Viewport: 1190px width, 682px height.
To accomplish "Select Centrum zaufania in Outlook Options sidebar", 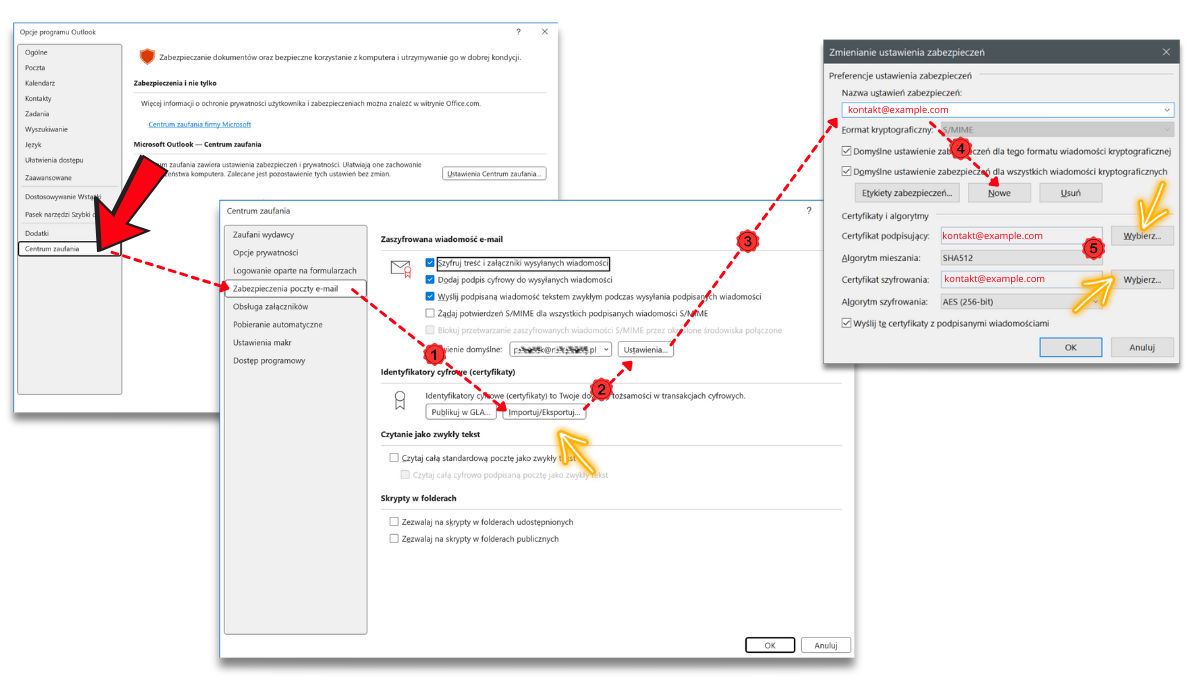I will click(x=69, y=249).
